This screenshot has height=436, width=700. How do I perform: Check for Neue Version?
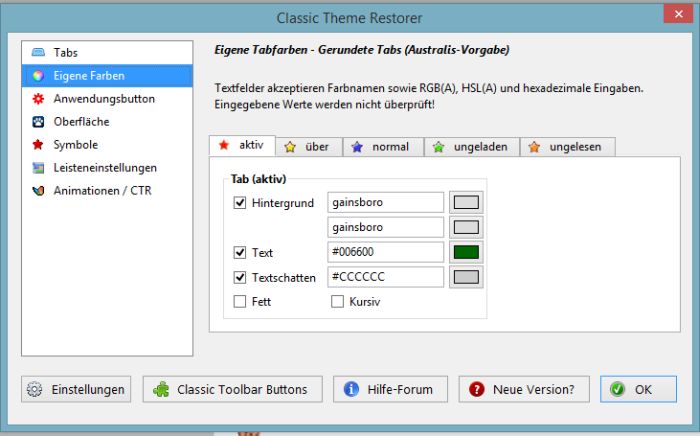pyautogui.click(x=524, y=389)
